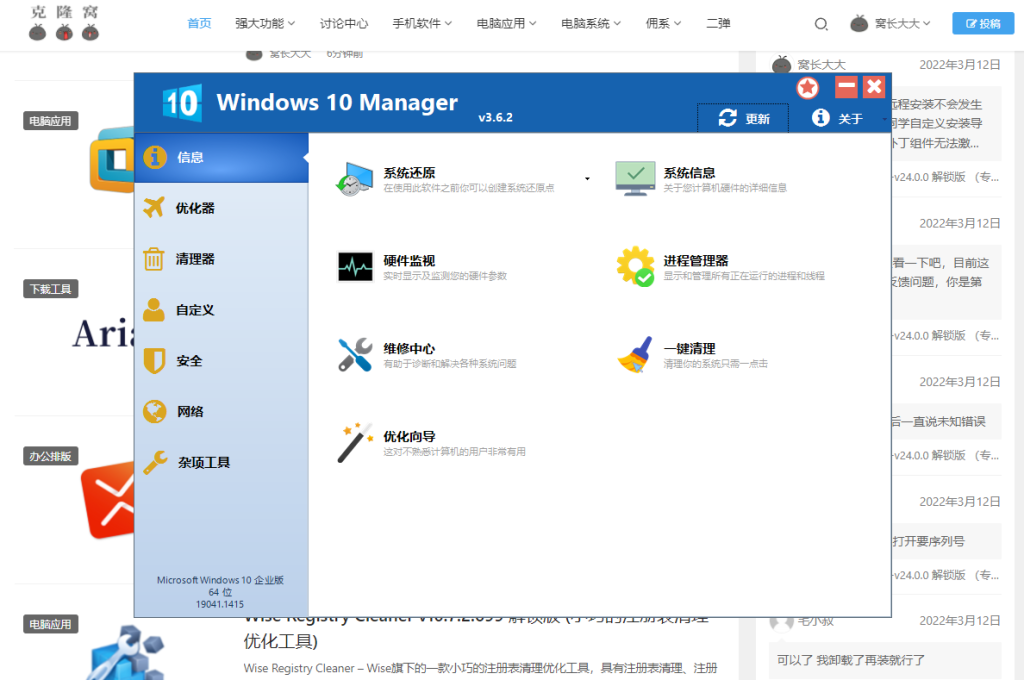Image resolution: width=1024 pixels, height=680 pixels.
Task: Expand the 佣系 website menu
Action: click(663, 24)
